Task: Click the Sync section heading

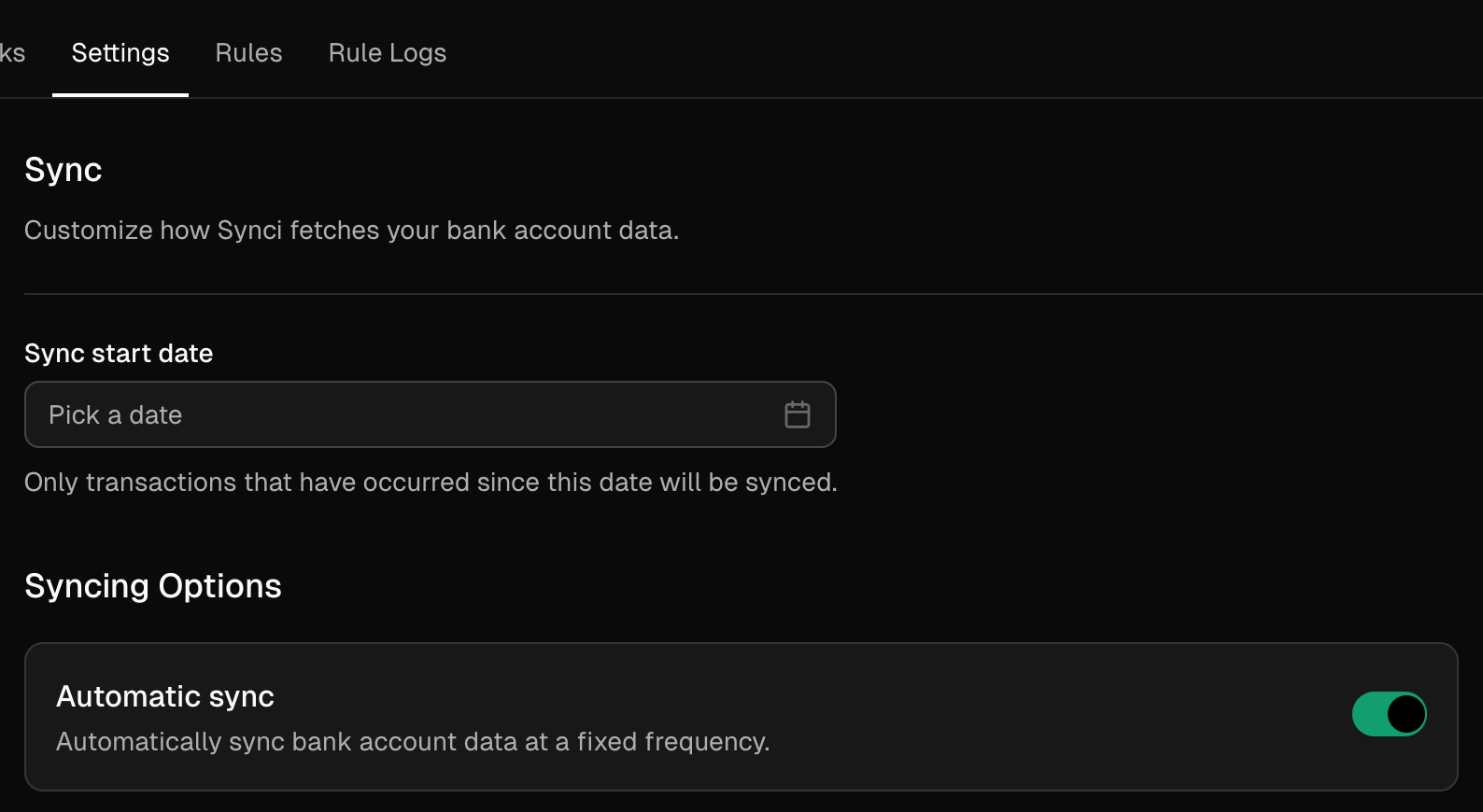Action: (x=63, y=170)
